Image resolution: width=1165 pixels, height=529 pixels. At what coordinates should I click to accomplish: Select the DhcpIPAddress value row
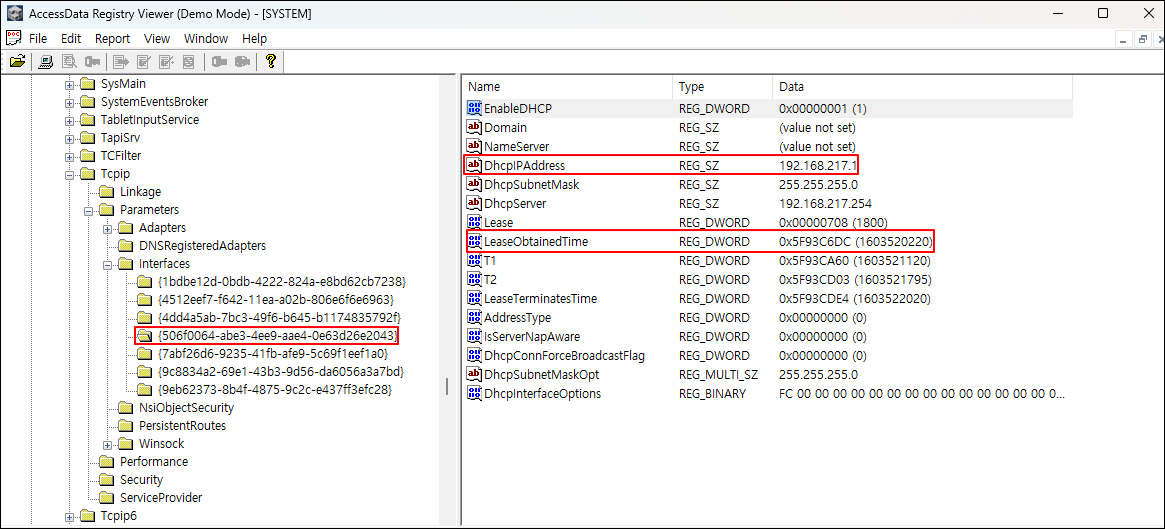(768, 165)
